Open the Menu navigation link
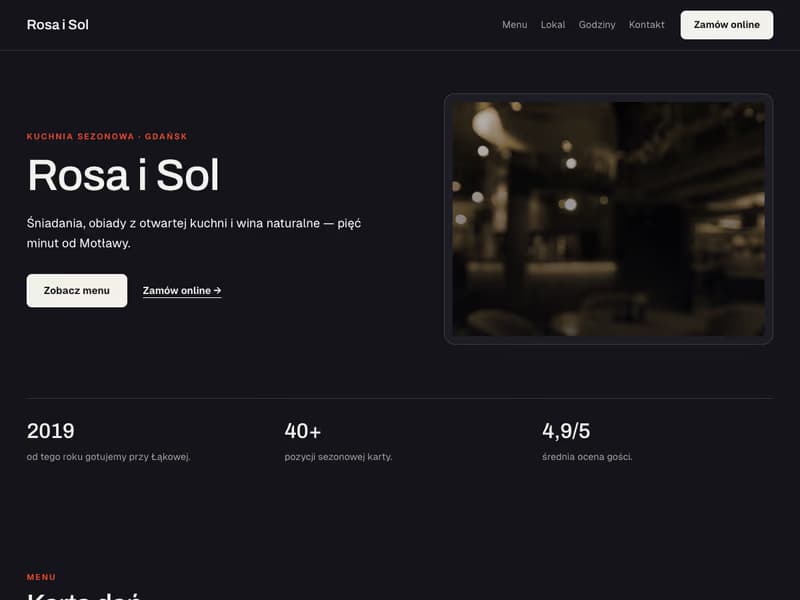The image size is (800, 600). (514, 24)
